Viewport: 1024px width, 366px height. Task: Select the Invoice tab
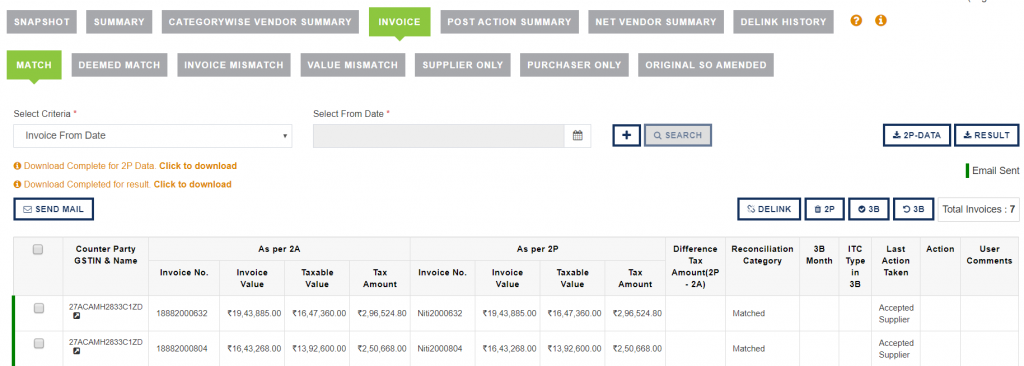point(400,22)
